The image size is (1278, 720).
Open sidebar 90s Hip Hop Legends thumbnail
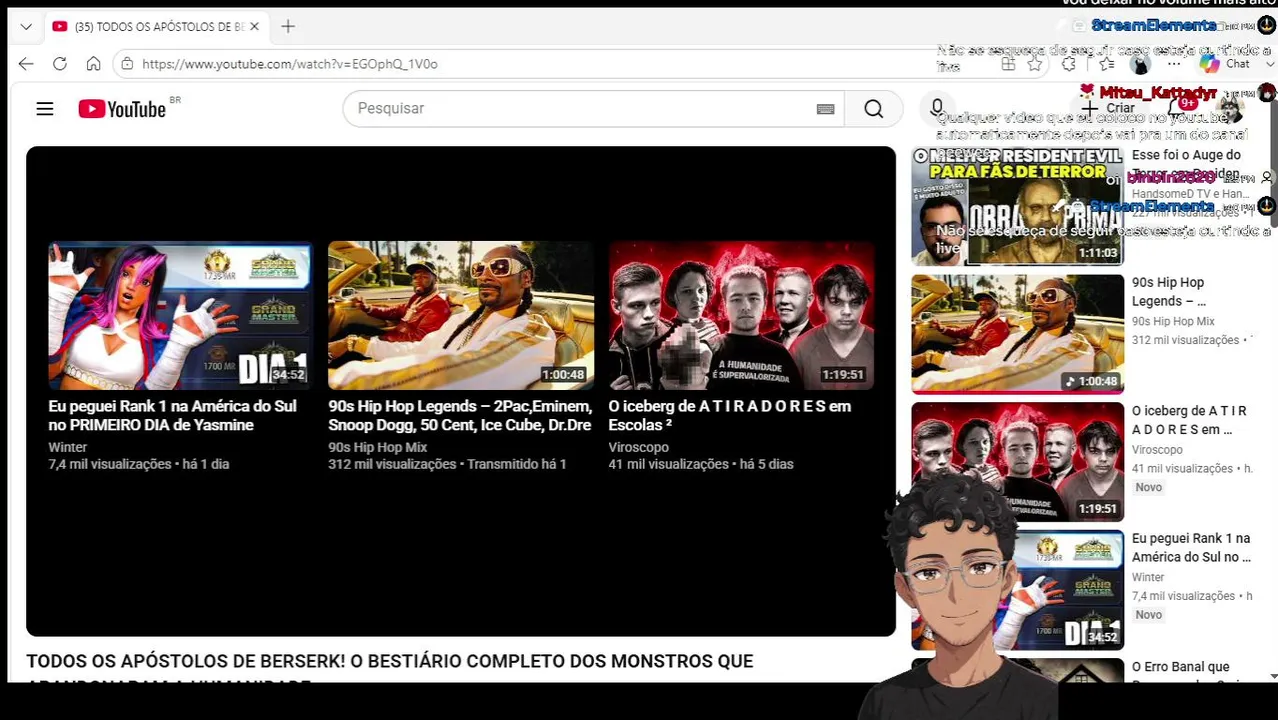1017,334
